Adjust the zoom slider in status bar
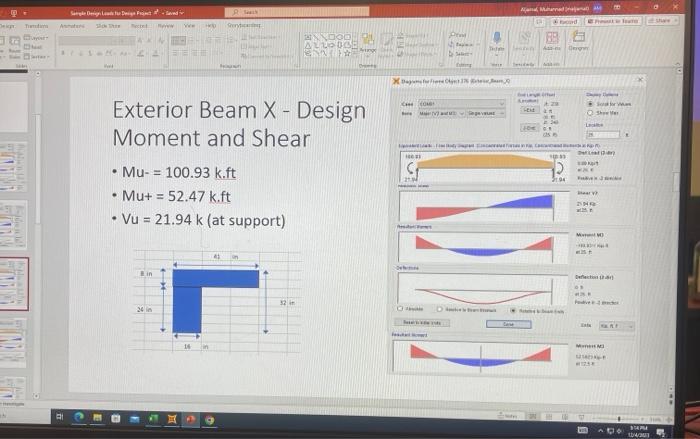700x439 pixels. tap(619, 419)
